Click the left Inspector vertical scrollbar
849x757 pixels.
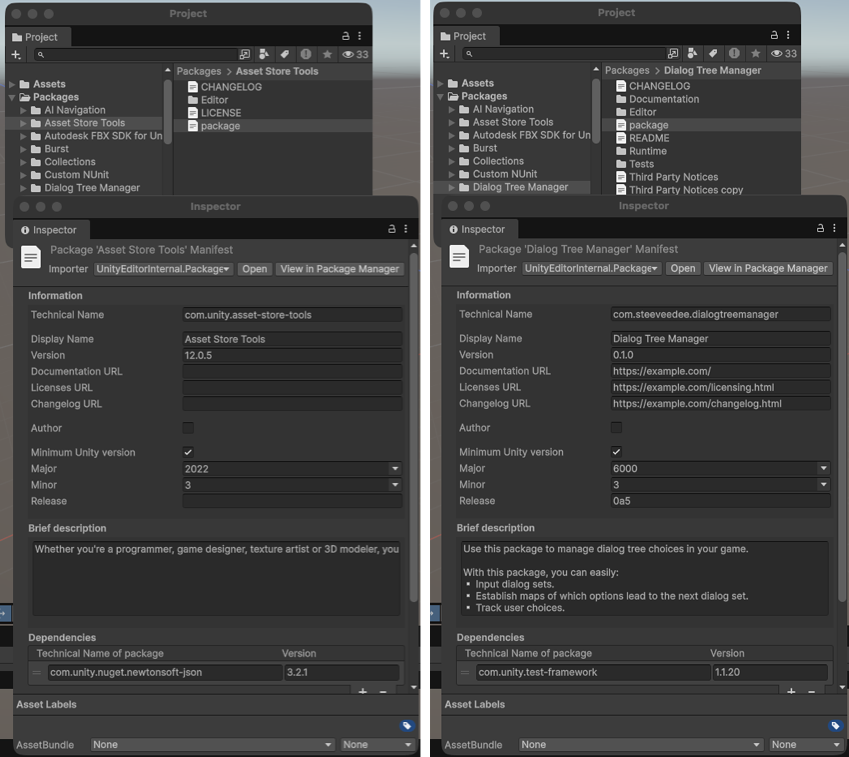pyautogui.click(x=414, y=428)
